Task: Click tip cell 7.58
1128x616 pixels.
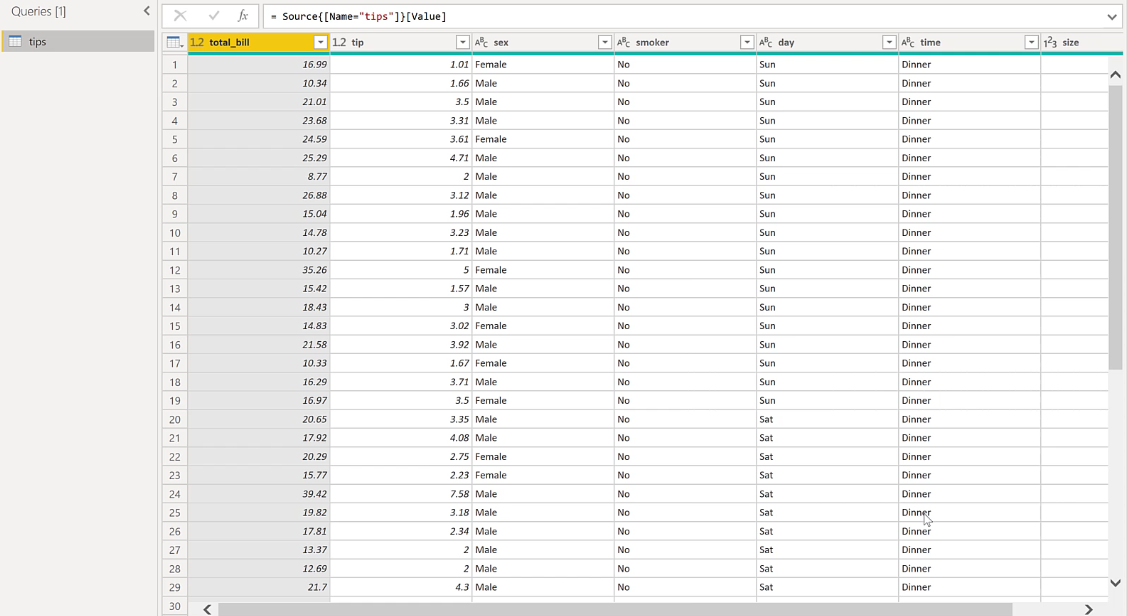Action: 401,494
